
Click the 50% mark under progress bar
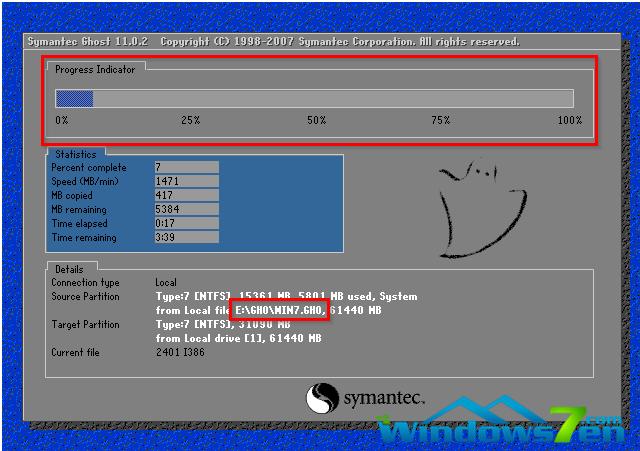316,120
